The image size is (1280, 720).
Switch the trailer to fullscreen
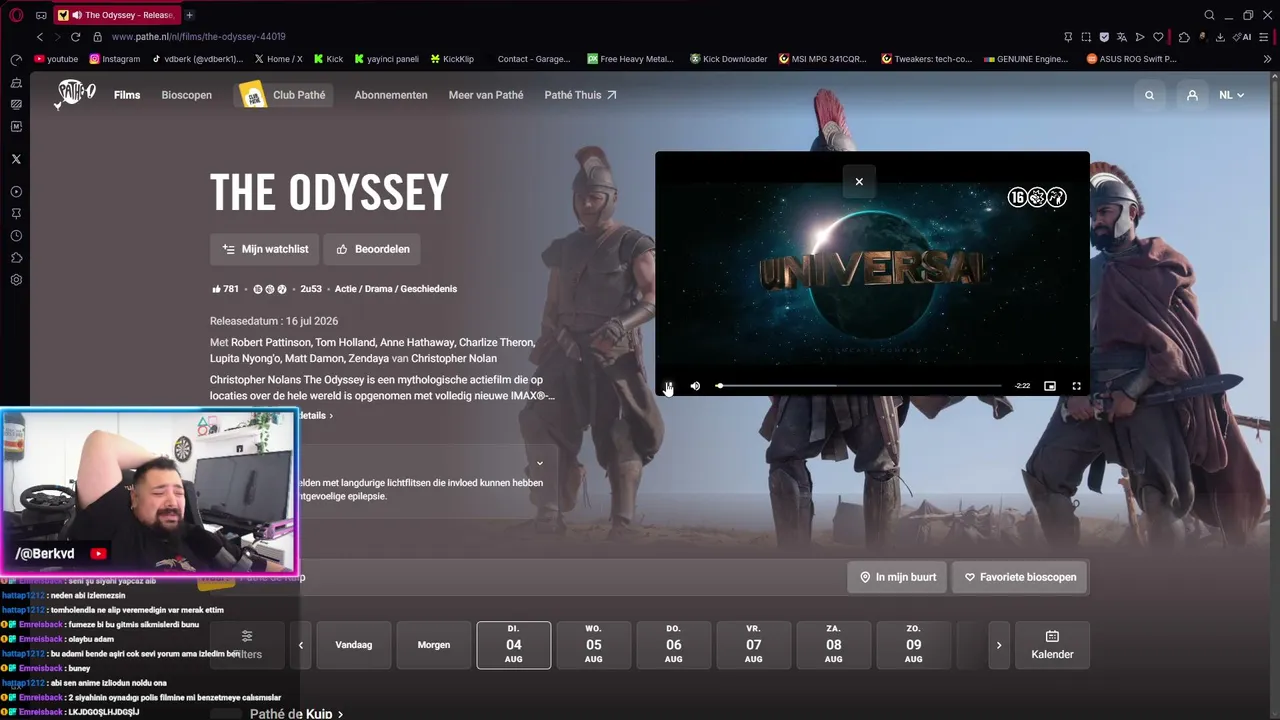[1077, 386]
